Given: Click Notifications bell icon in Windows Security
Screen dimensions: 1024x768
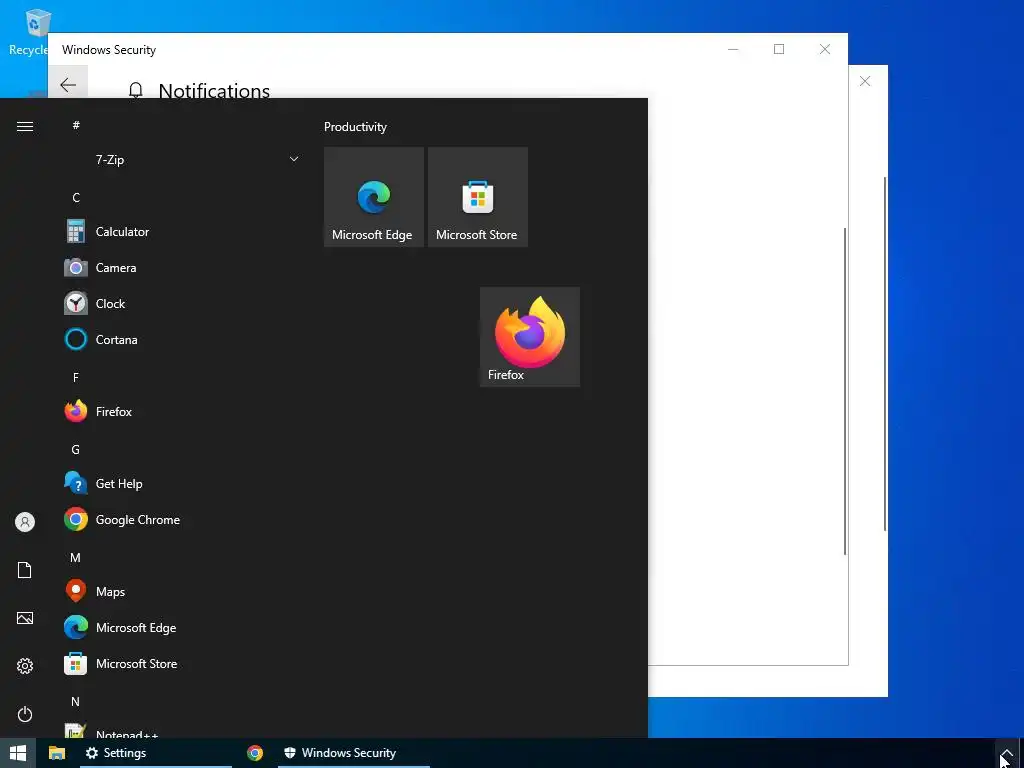Looking at the screenshot, I should tap(135, 90).
